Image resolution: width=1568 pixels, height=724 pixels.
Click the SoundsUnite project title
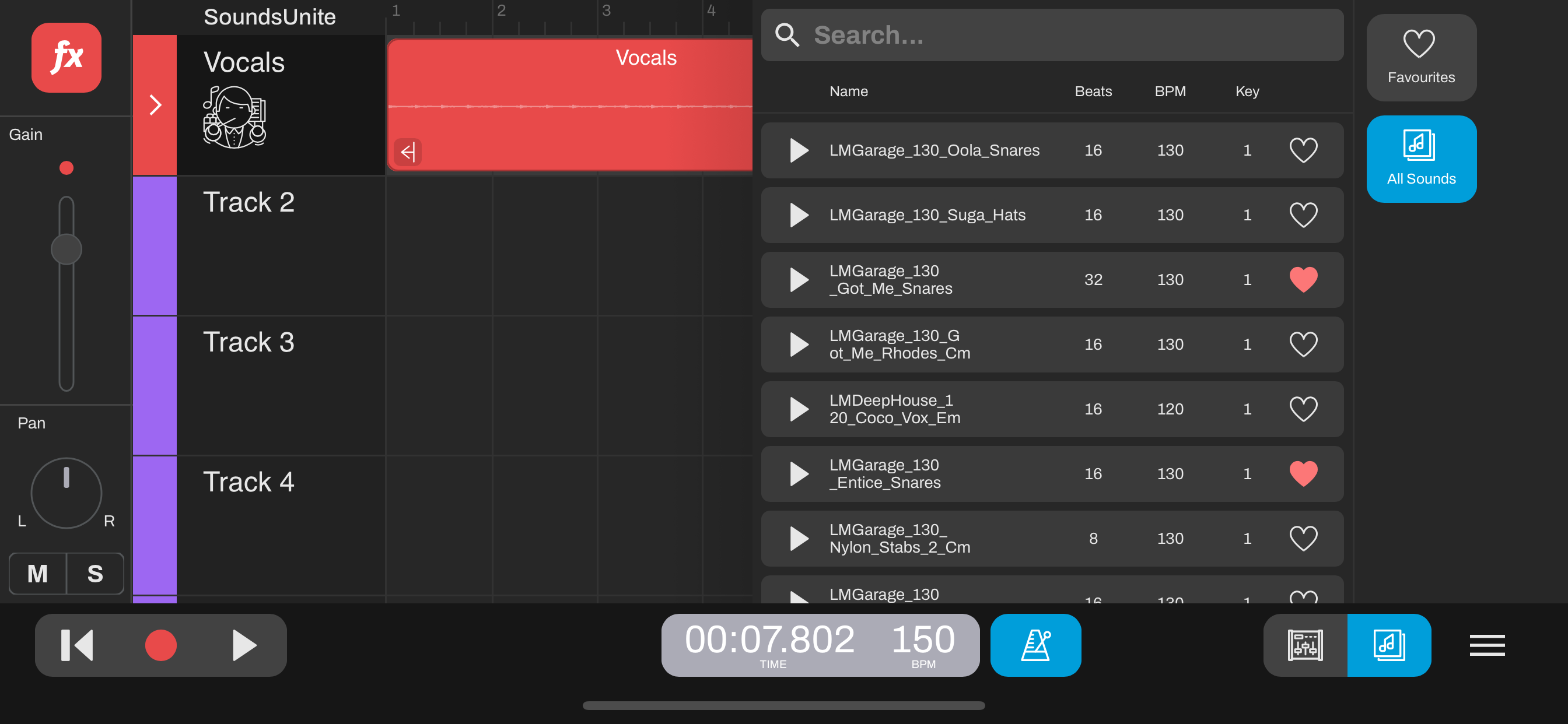pyautogui.click(x=269, y=17)
